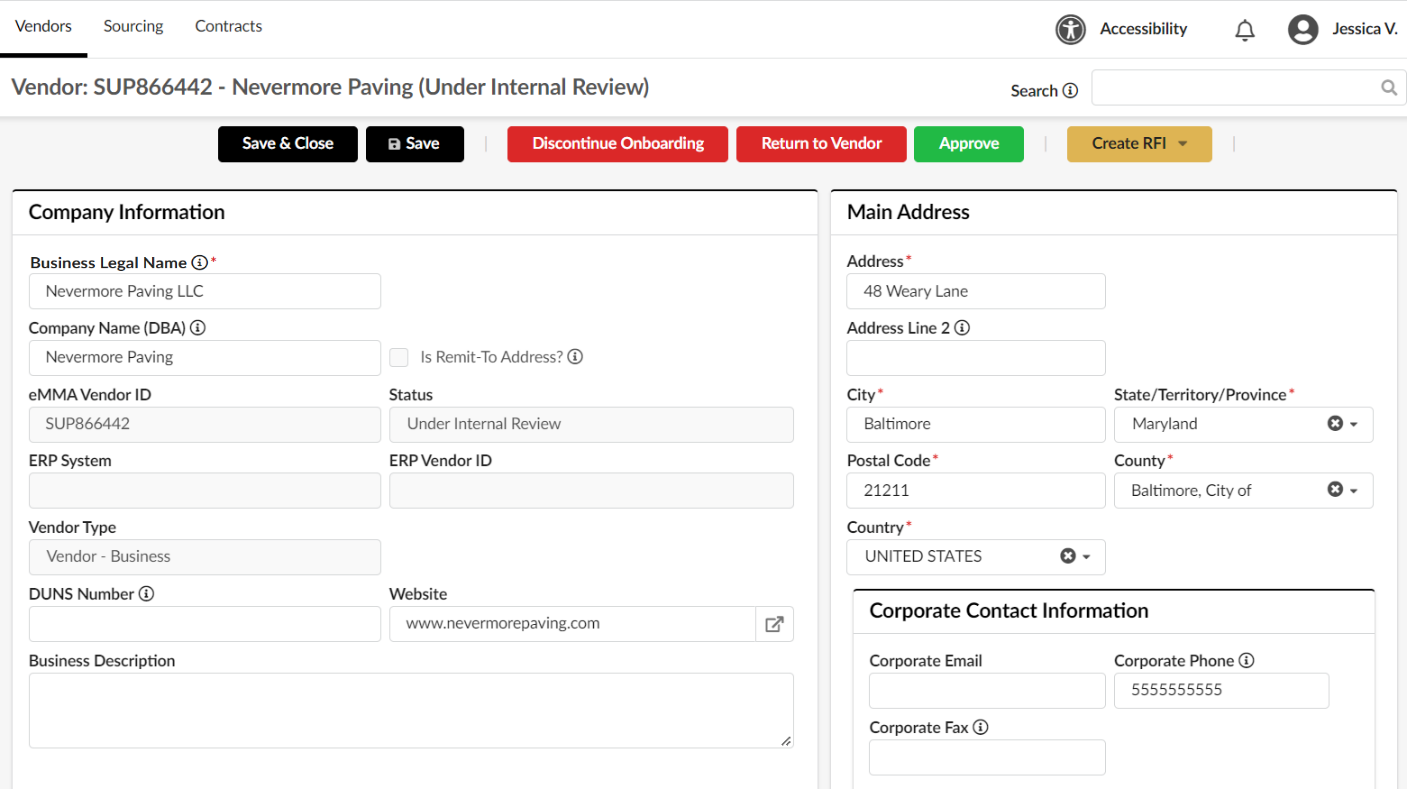Open notifications bell icon
Viewport: 1407px width, 789px height.
[x=1245, y=30]
